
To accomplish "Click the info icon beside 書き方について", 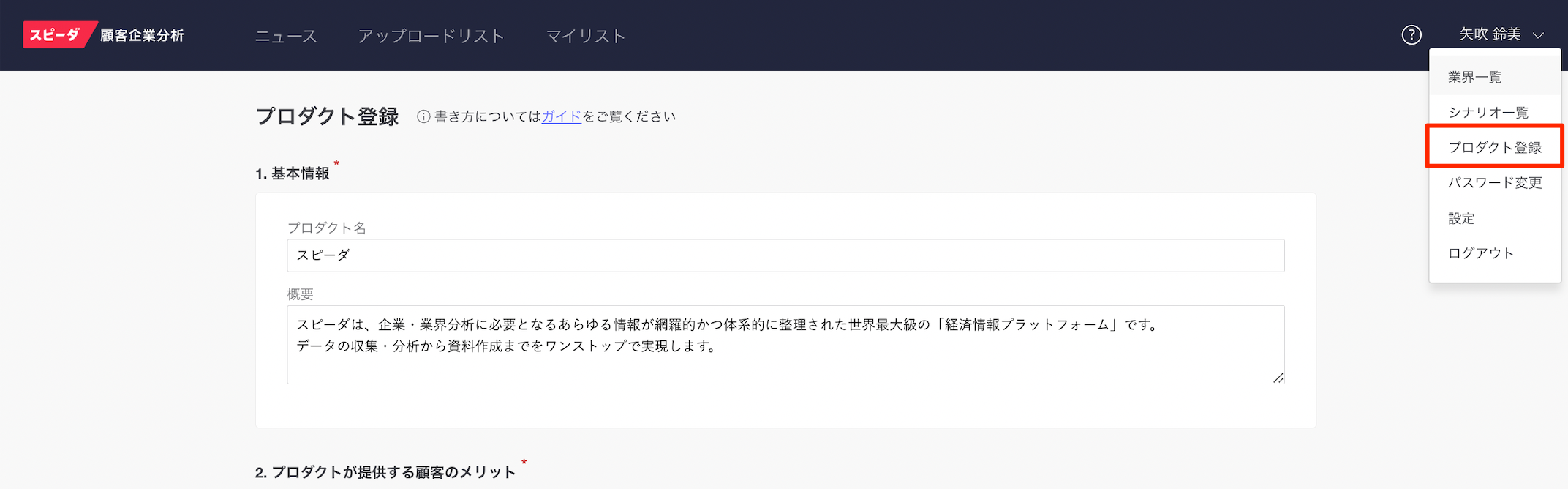I will tap(423, 116).
